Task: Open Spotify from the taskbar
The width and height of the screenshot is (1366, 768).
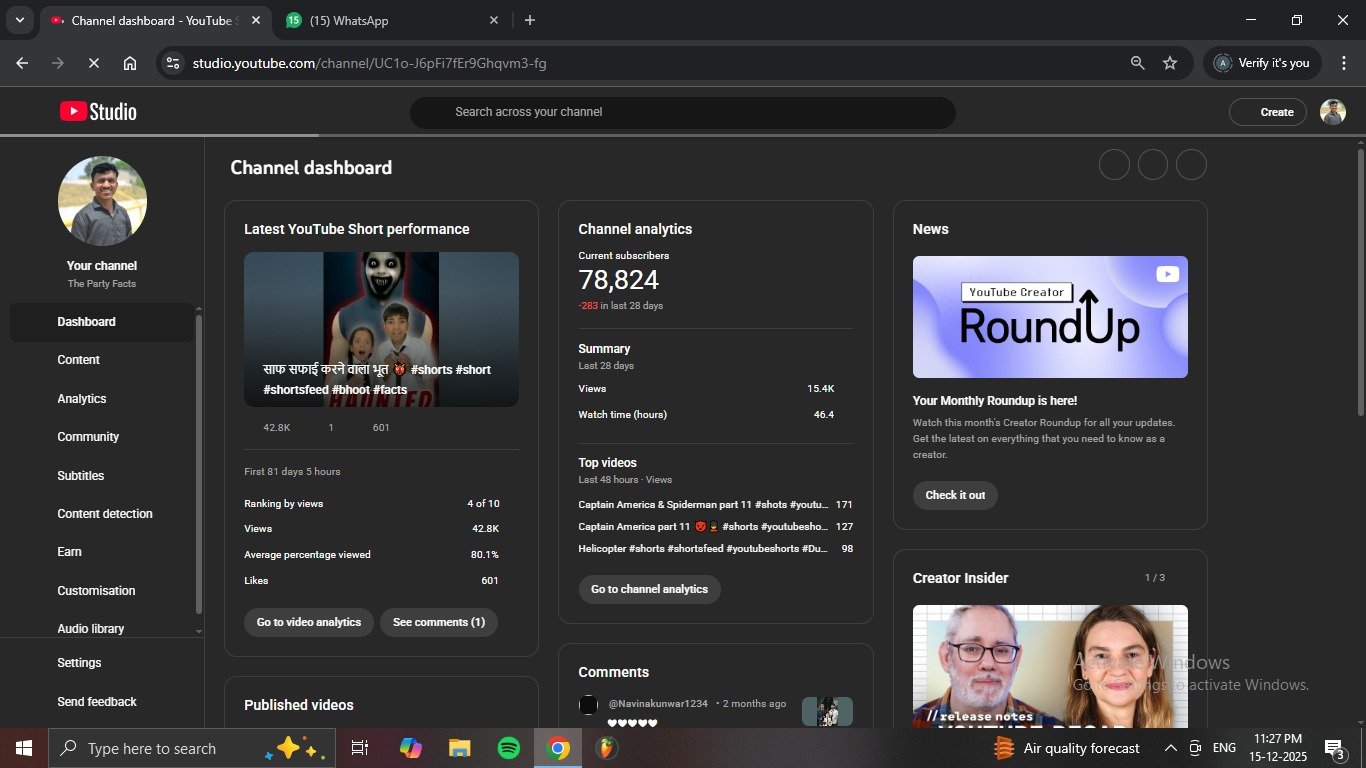Action: pyautogui.click(x=508, y=748)
